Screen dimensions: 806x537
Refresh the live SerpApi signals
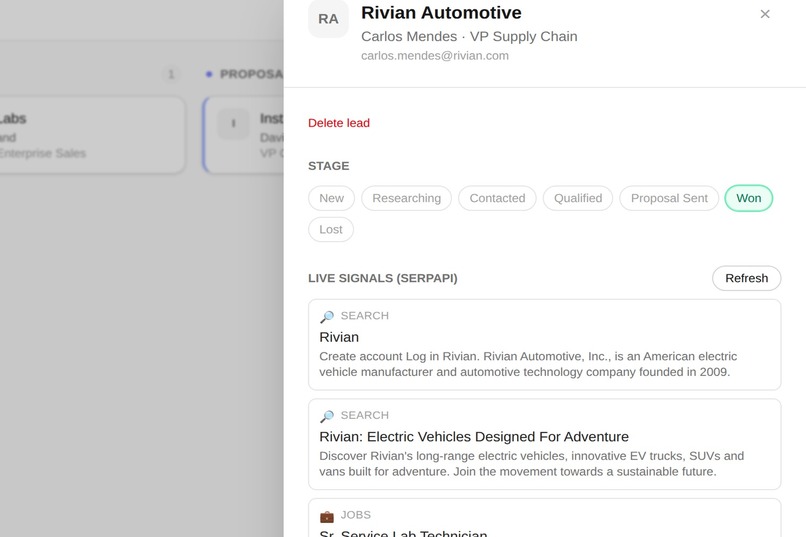pyautogui.click(x=746, y=278)
